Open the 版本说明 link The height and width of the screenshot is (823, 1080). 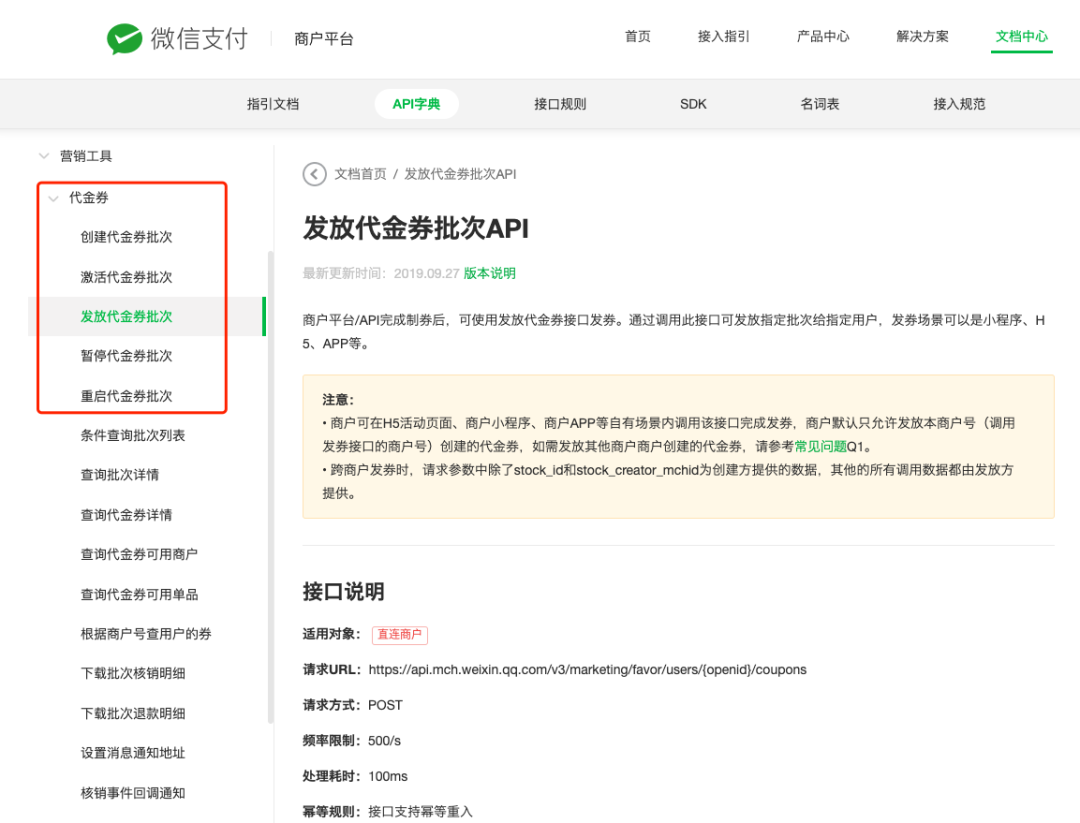pos(490,273)
